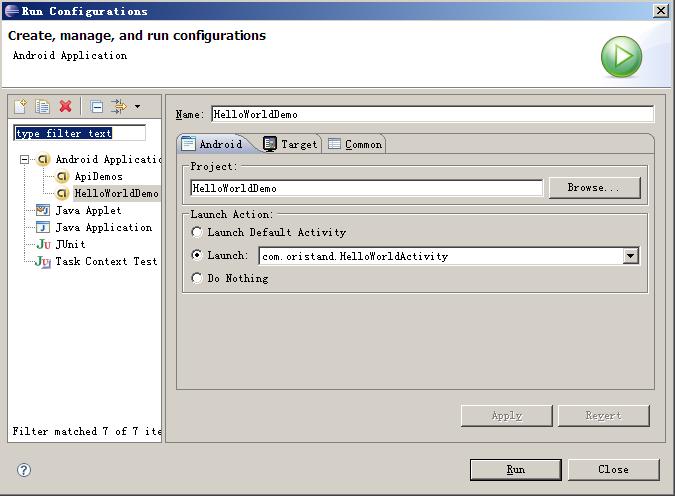This screenshot has height=496, width=675.
Task: Switch to the Target tab
Action: [290, 144]
